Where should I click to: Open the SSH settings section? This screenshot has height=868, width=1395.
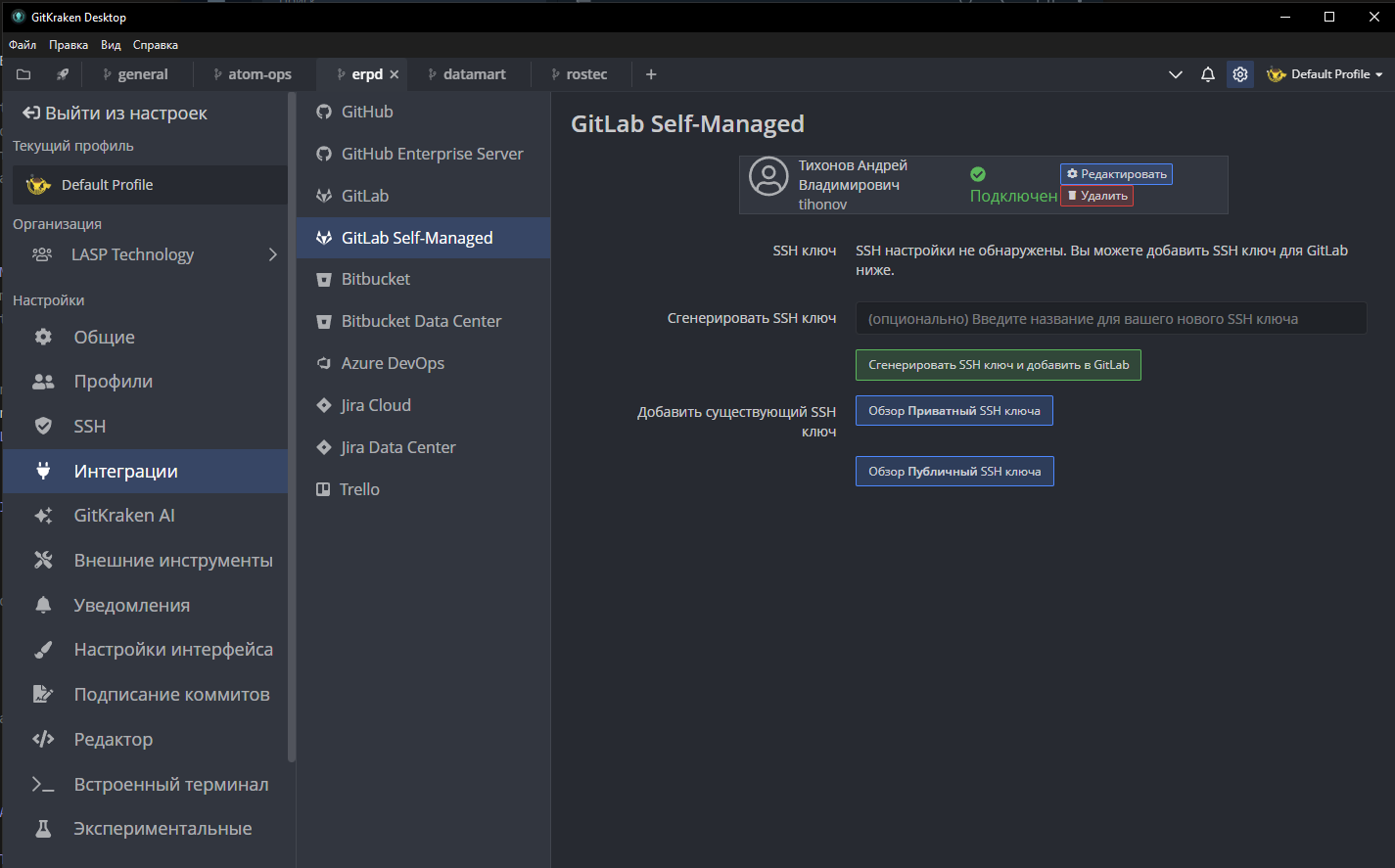pos(145,426)
